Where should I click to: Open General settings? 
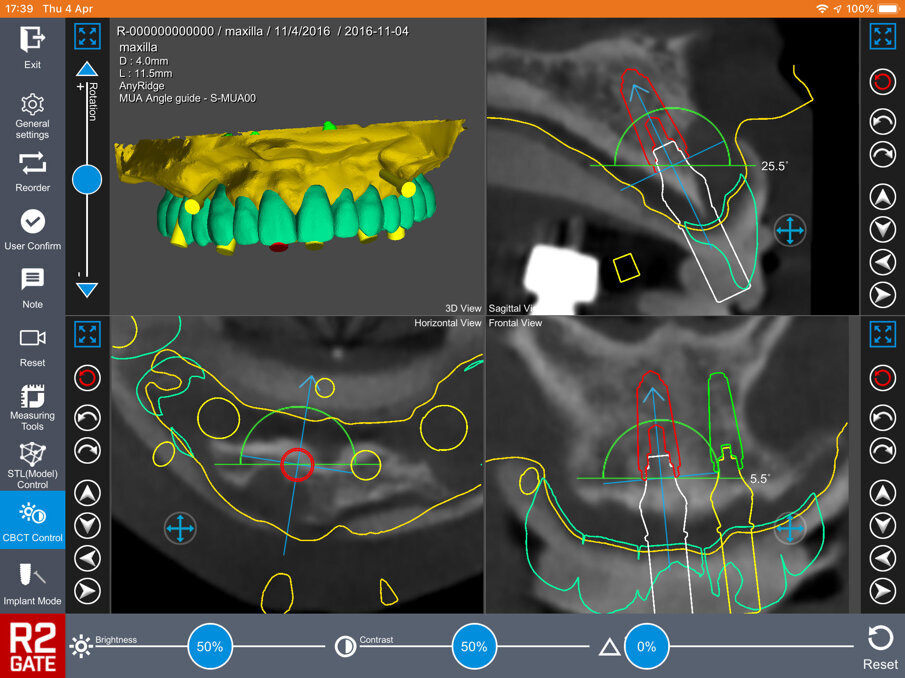coord(33,105)
